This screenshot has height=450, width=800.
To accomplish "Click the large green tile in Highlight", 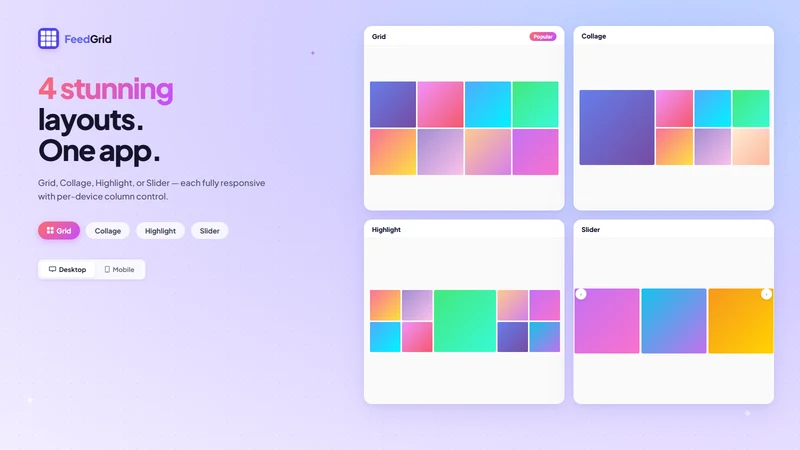I will (x=465, y=321).
